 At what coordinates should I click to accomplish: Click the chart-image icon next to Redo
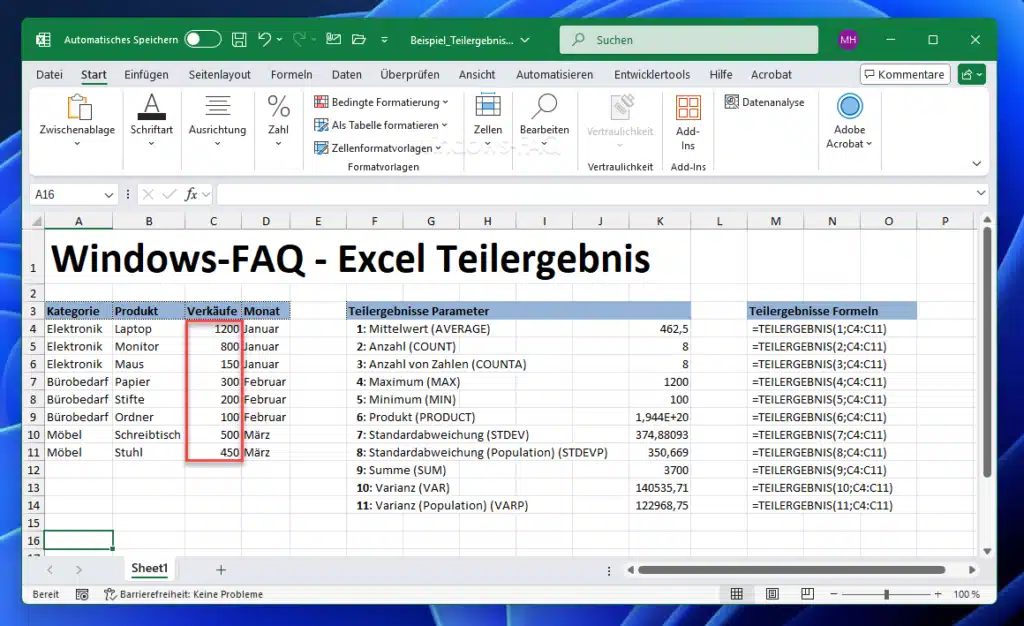click(x=333, y=39)
